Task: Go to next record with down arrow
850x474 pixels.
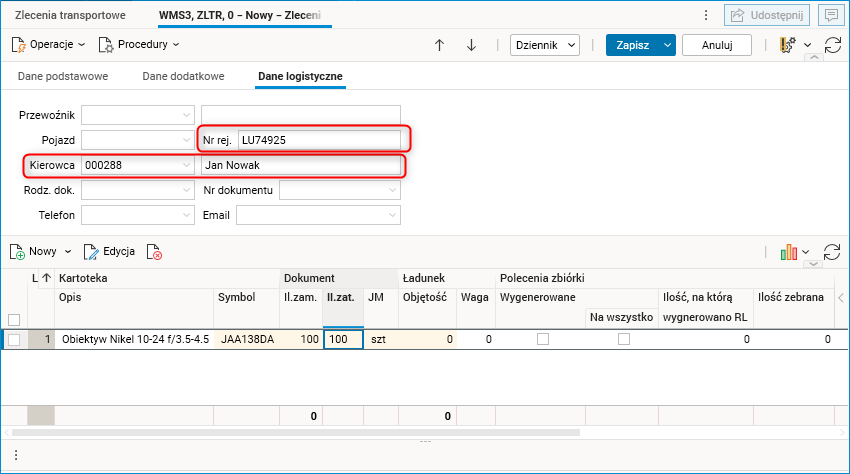Action: click(472, 45)
